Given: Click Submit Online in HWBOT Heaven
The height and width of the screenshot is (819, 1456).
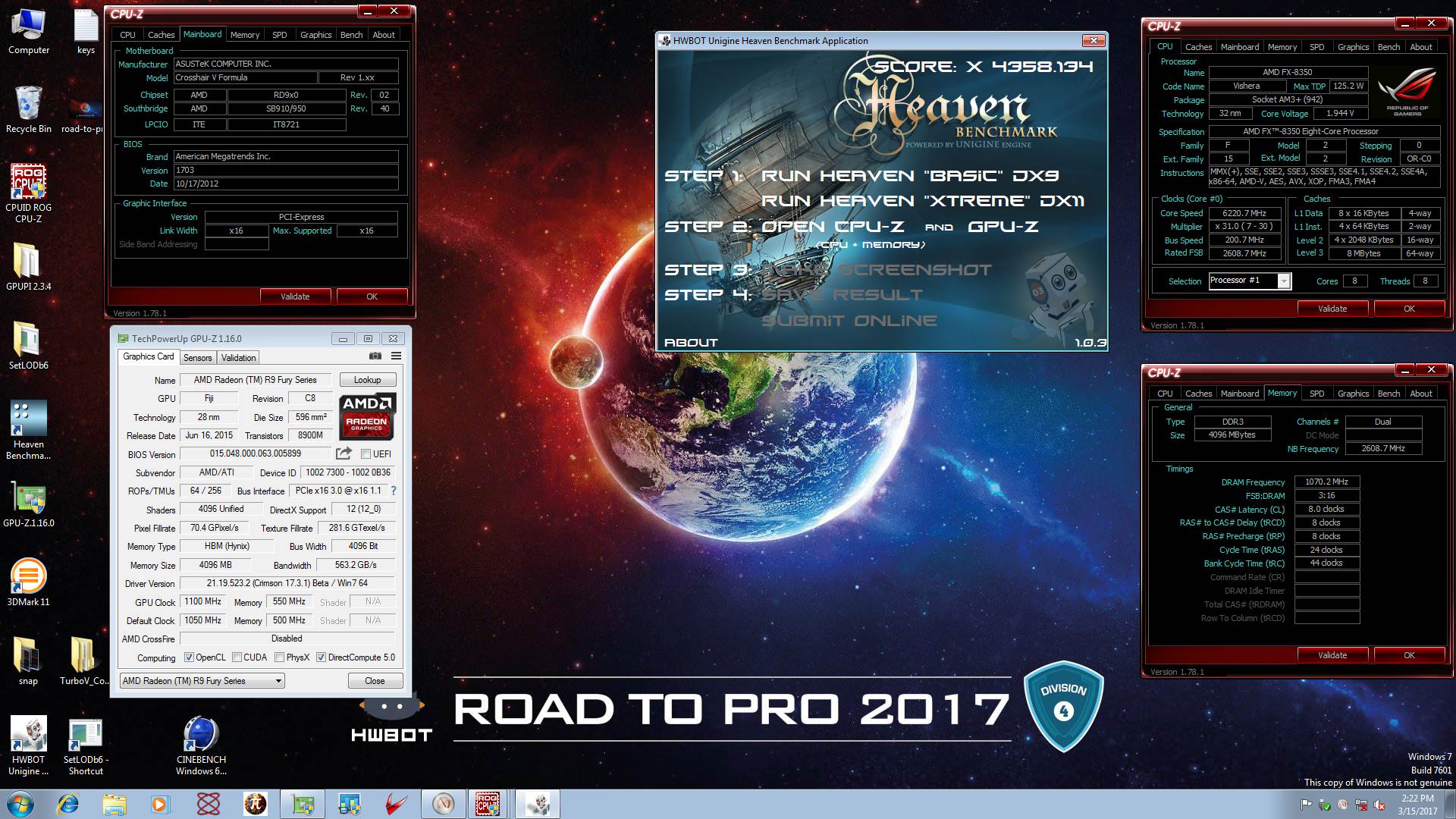Looking at the screenshot, I should point(849,321).
